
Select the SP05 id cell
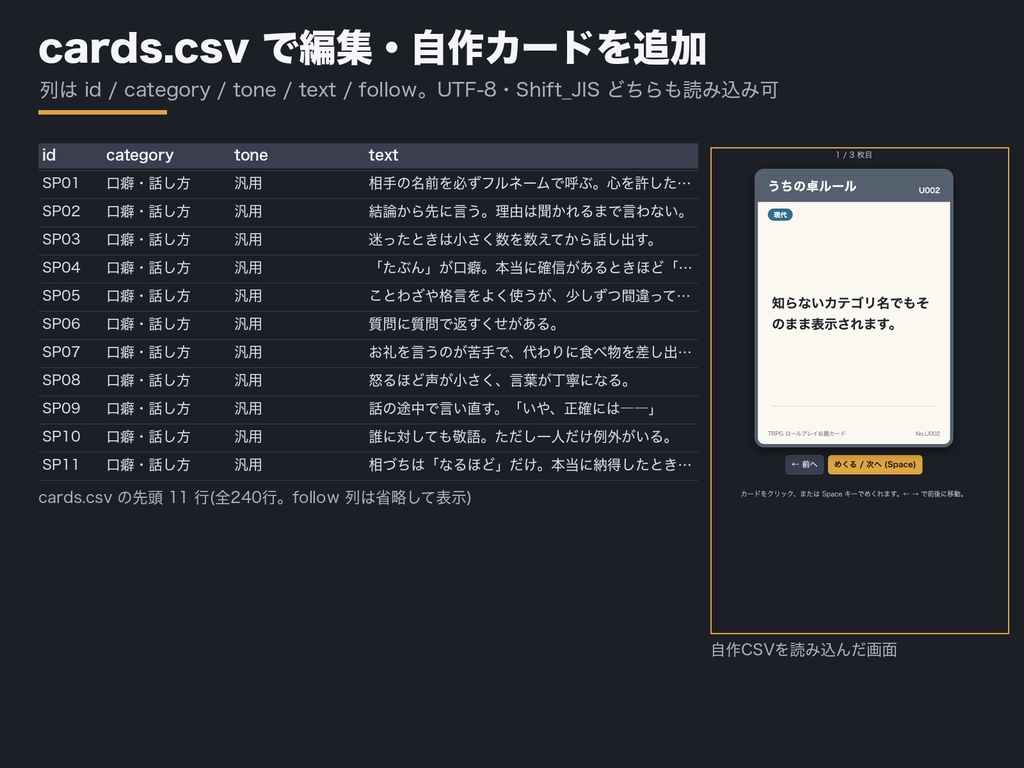tap(61, 296)
